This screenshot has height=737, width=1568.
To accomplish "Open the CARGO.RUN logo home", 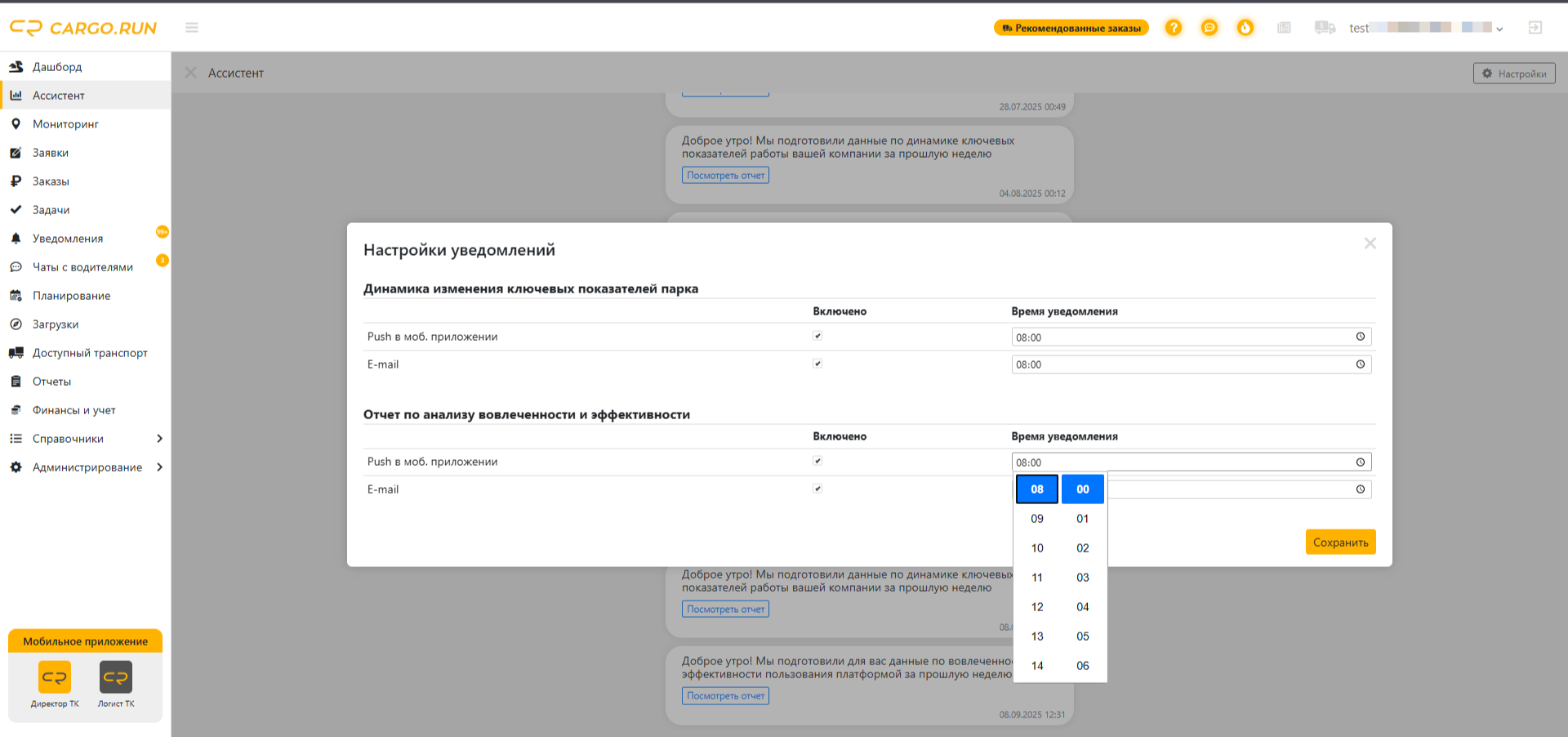I will pyautogui.click(x=83, y=28).
